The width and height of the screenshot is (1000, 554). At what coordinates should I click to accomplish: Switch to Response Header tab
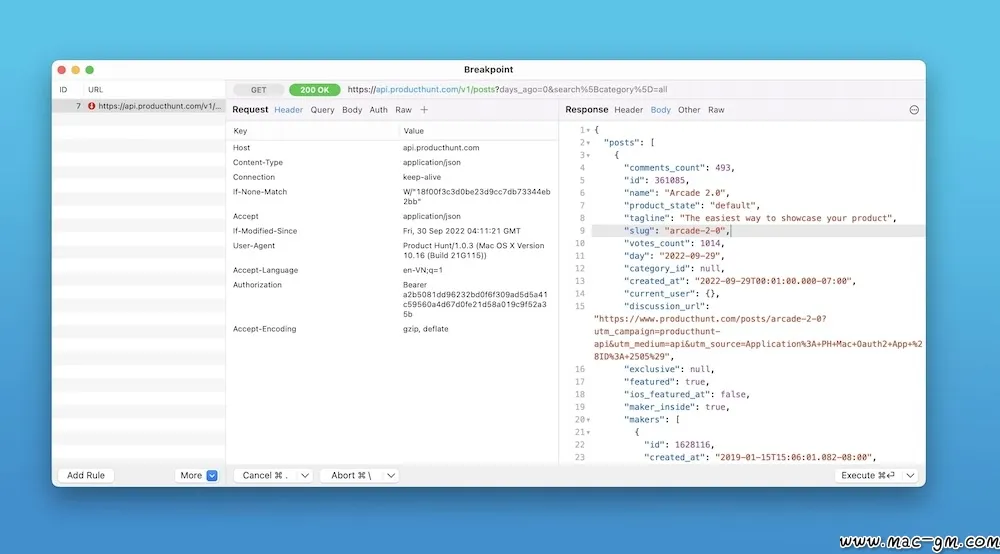[628, 110]
